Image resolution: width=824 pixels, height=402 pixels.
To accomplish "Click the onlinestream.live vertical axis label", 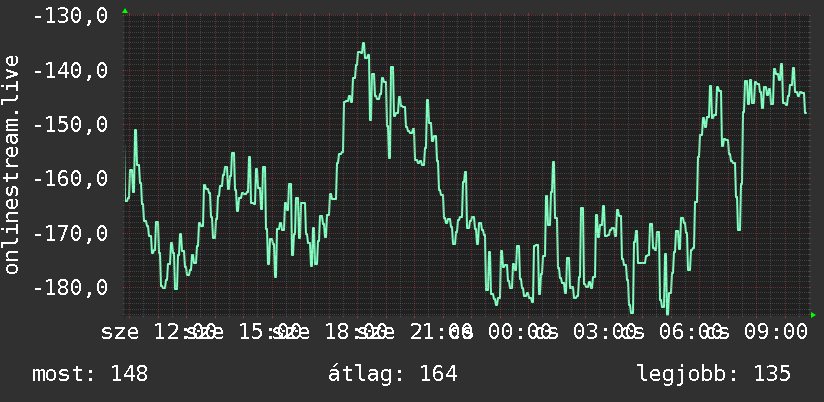I will [x=11, y=164].
